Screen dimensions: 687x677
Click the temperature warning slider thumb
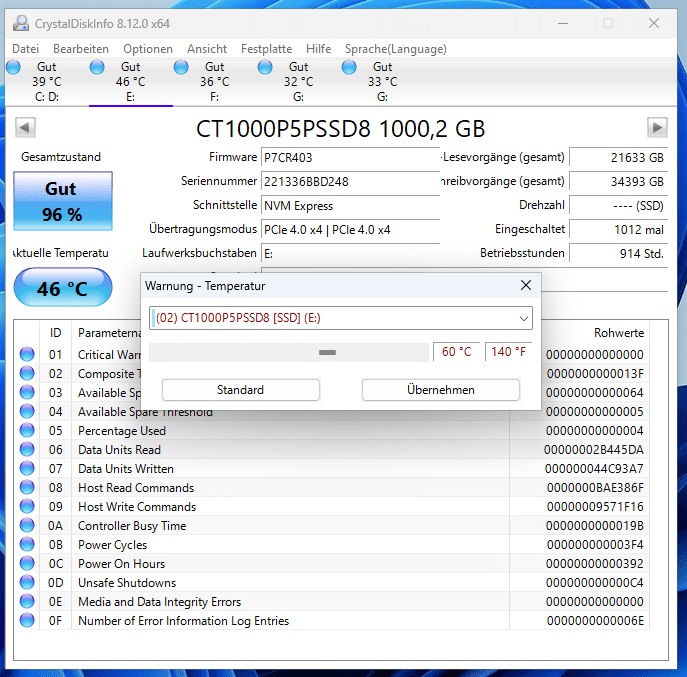327,352
